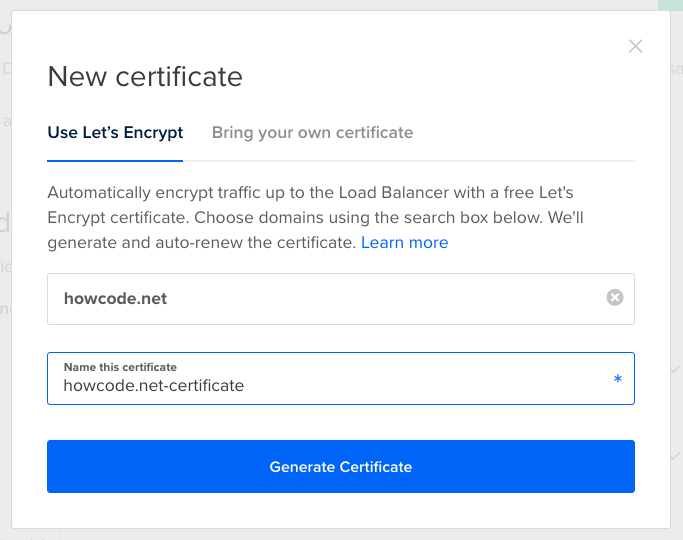Select the howcode.net domain text
683x540 pixels.
click(x=115, y=298)
